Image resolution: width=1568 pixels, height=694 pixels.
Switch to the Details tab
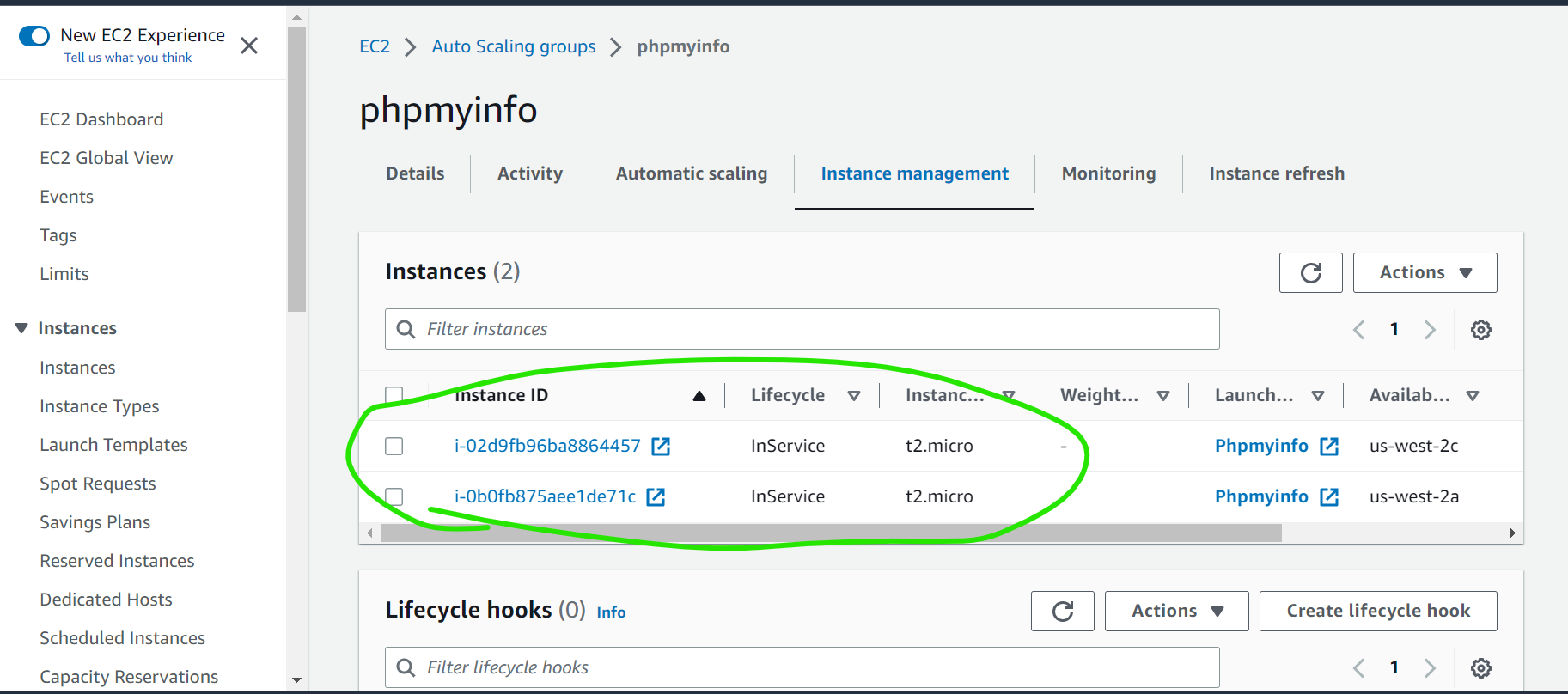pyautogui.click(x=415, y=173)
